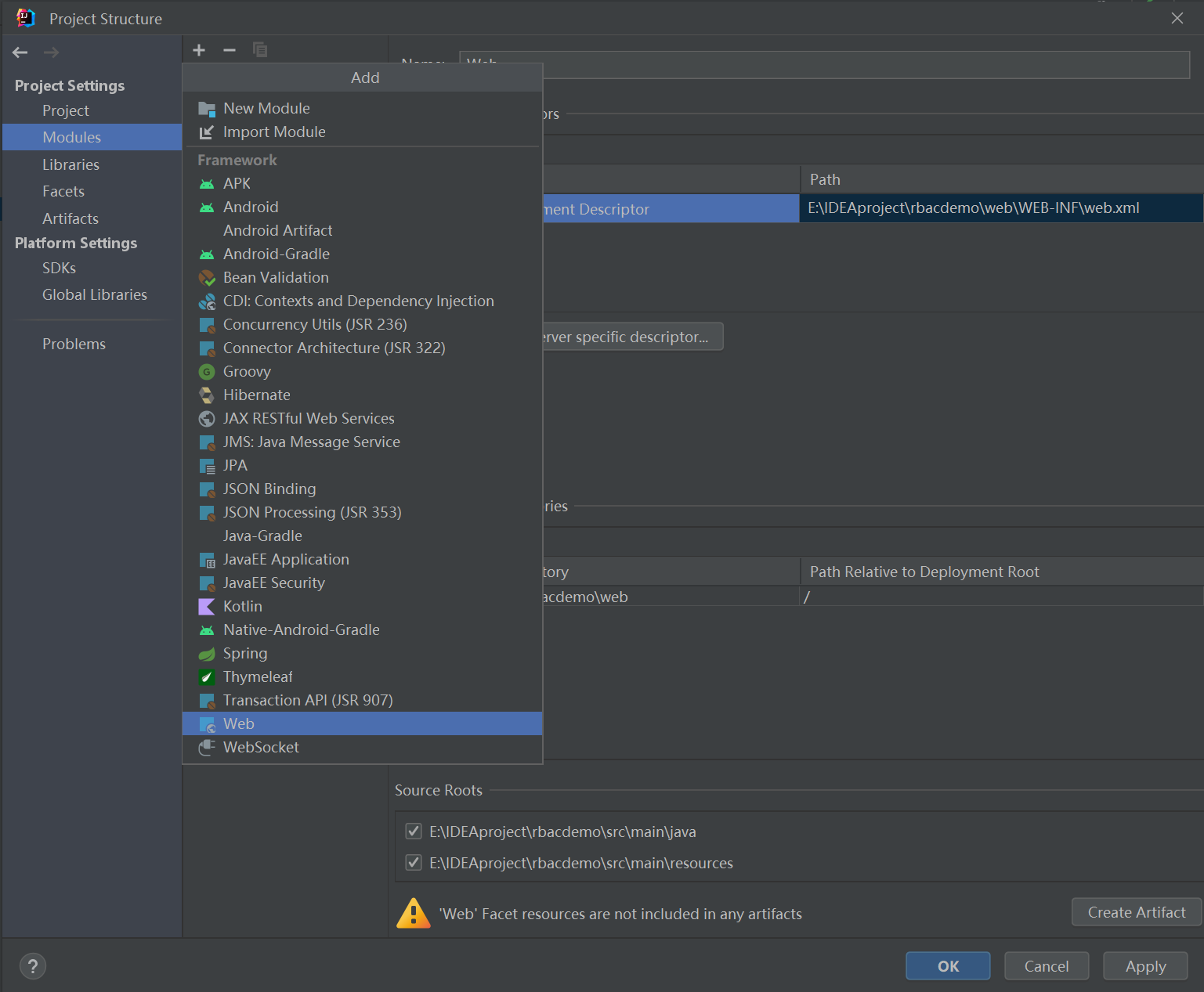
Task: Click the Web facet icon
Action: 207,724
